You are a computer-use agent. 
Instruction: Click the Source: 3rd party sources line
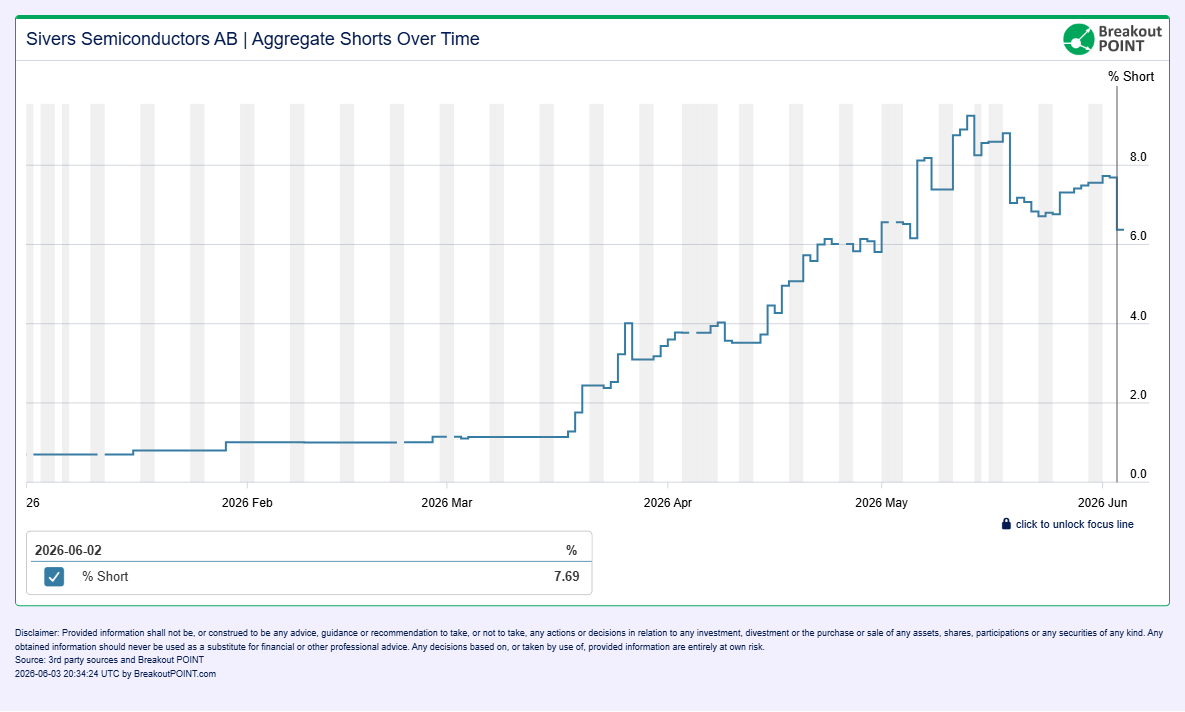coord(110,660)
